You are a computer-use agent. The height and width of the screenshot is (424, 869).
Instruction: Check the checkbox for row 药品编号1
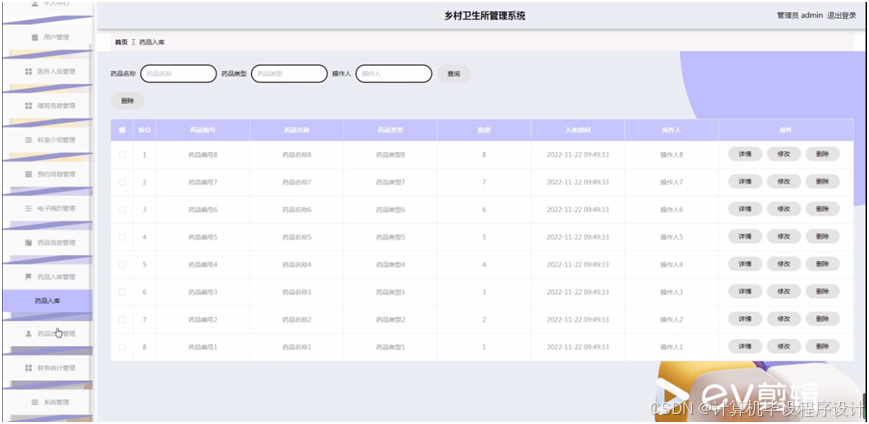coord(122,347)
